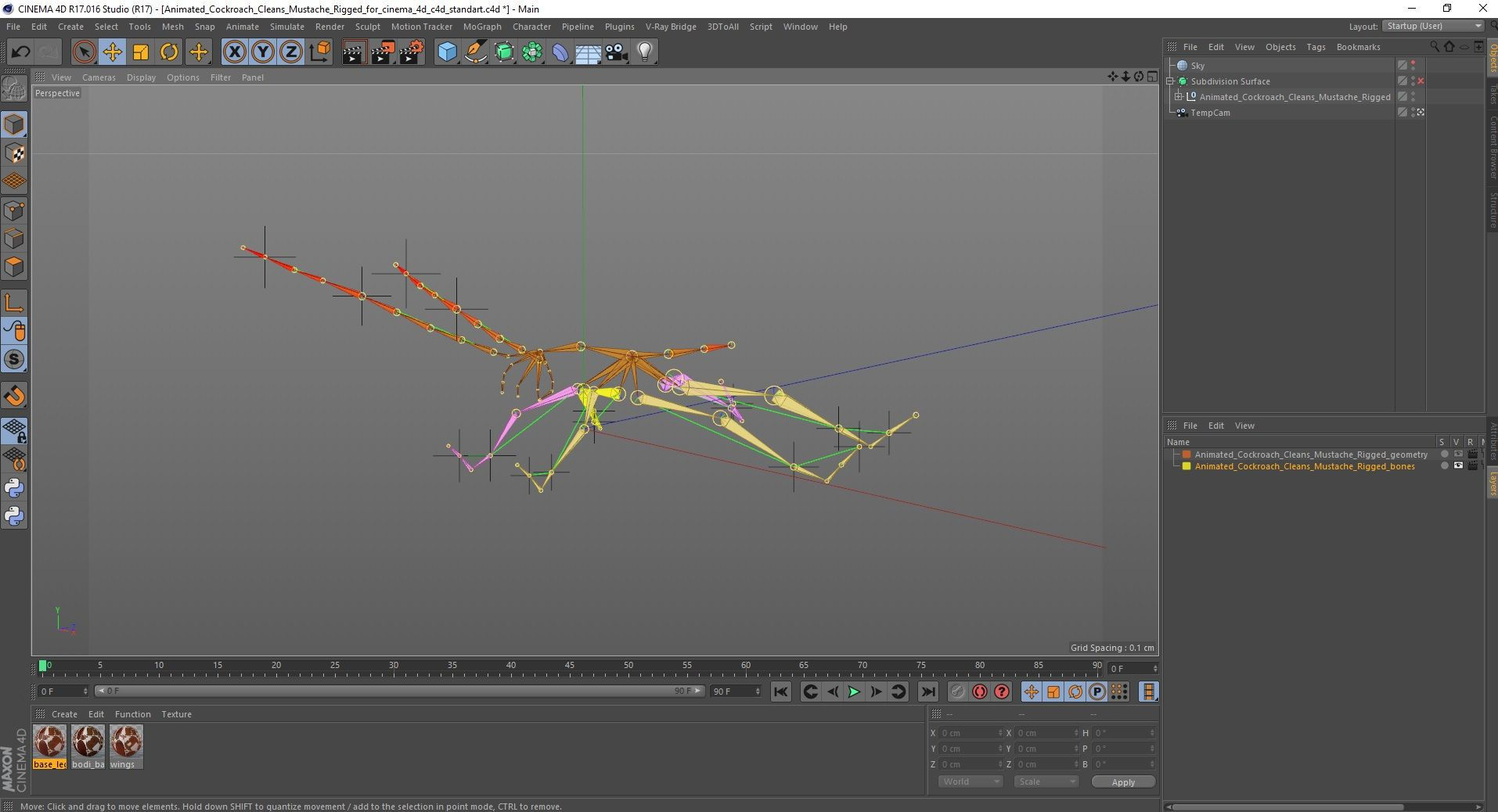Click the coordinate system icon
Image resolution: width=1498 pixels, height=812 pixels.
(x=319, y=52)
